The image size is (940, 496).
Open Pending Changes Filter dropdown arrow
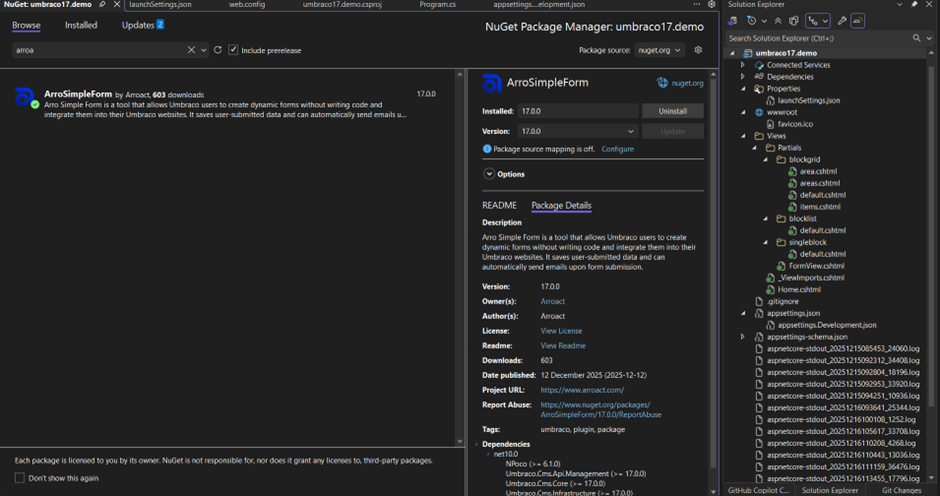[764, 21]
